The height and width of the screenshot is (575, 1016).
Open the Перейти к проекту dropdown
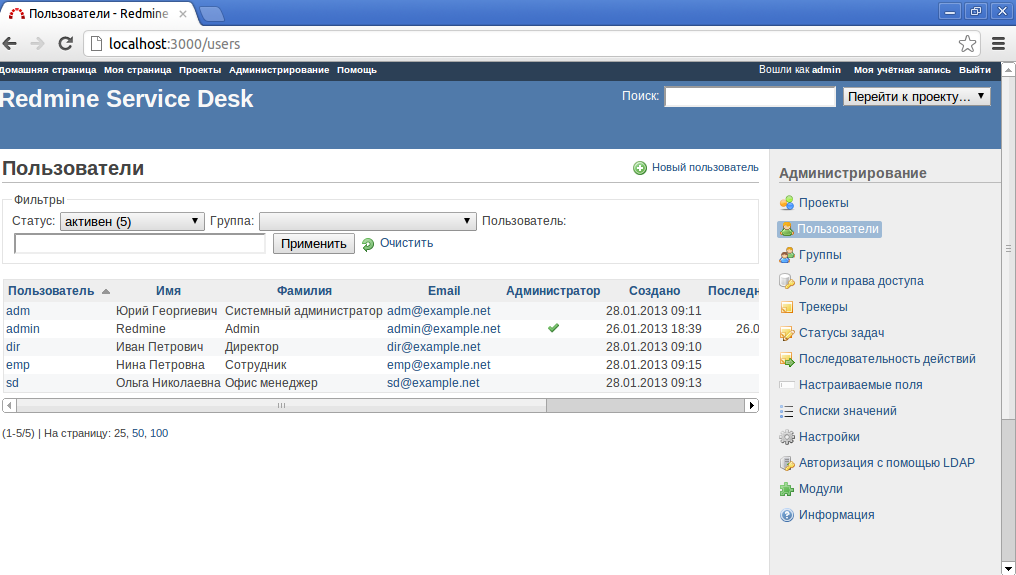916,97
